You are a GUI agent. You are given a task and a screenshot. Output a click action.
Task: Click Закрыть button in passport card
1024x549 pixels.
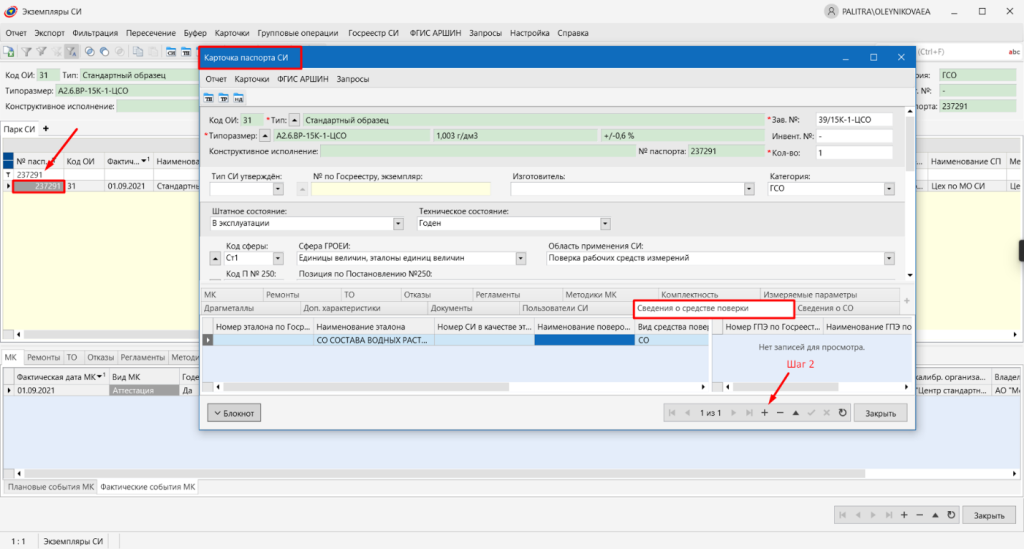(880, 413)
